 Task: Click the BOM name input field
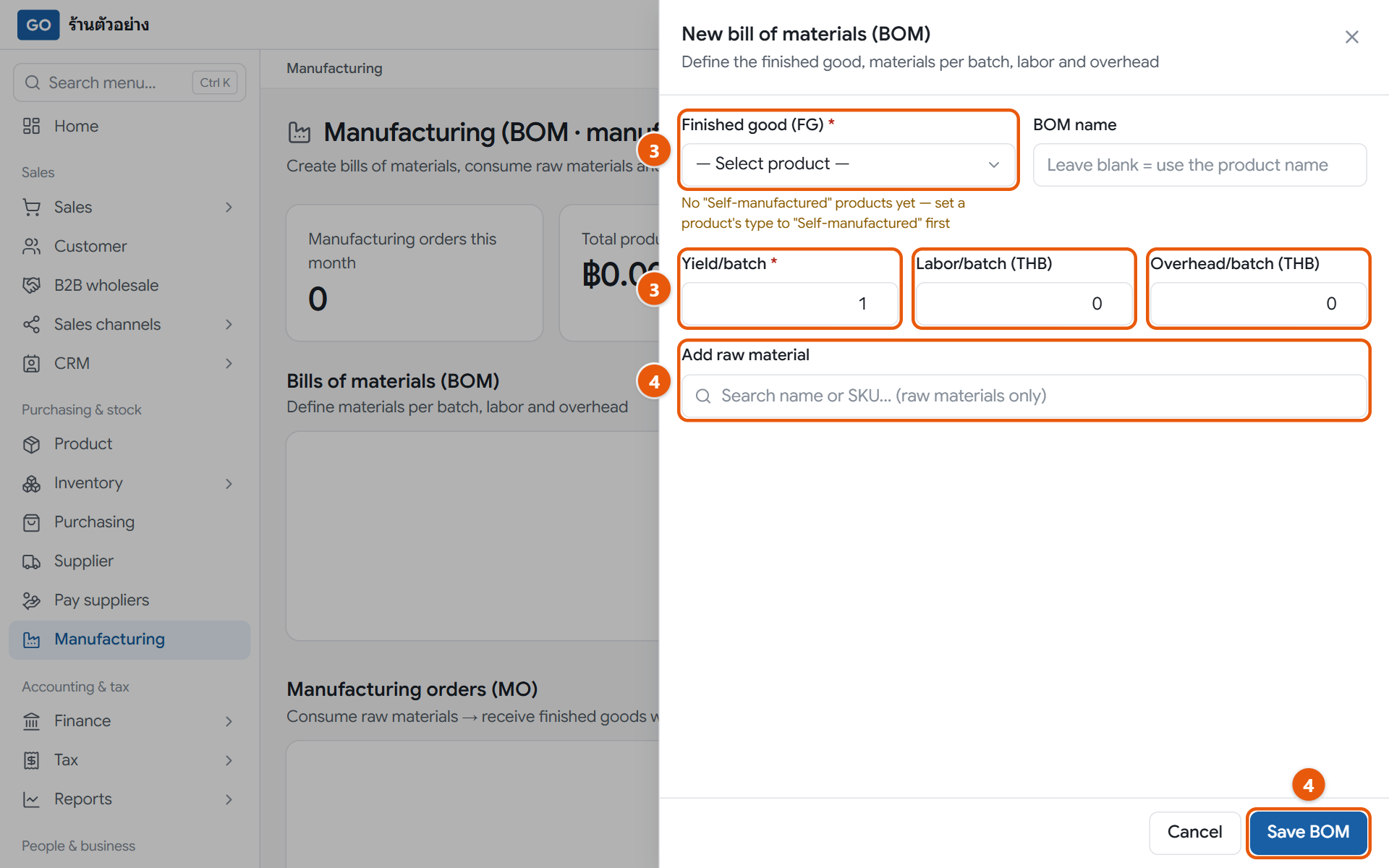tap(1199, 165)
